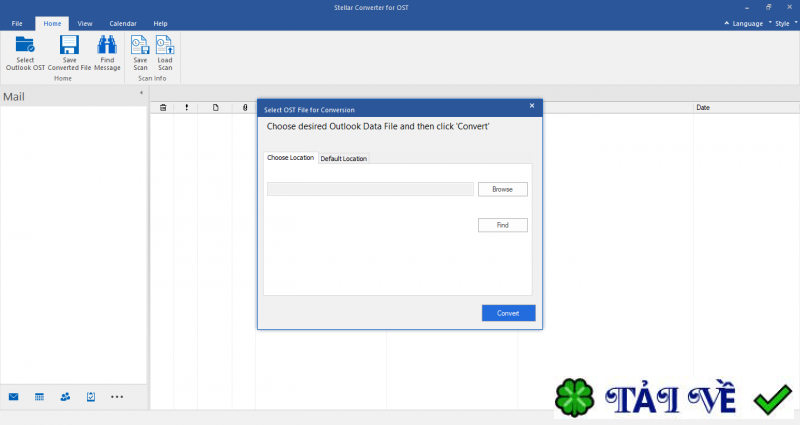Screen dimensions: 800x425
Task: Sort by the importance exclamation column
Action: pyautogui.click(x=187, y=108)
